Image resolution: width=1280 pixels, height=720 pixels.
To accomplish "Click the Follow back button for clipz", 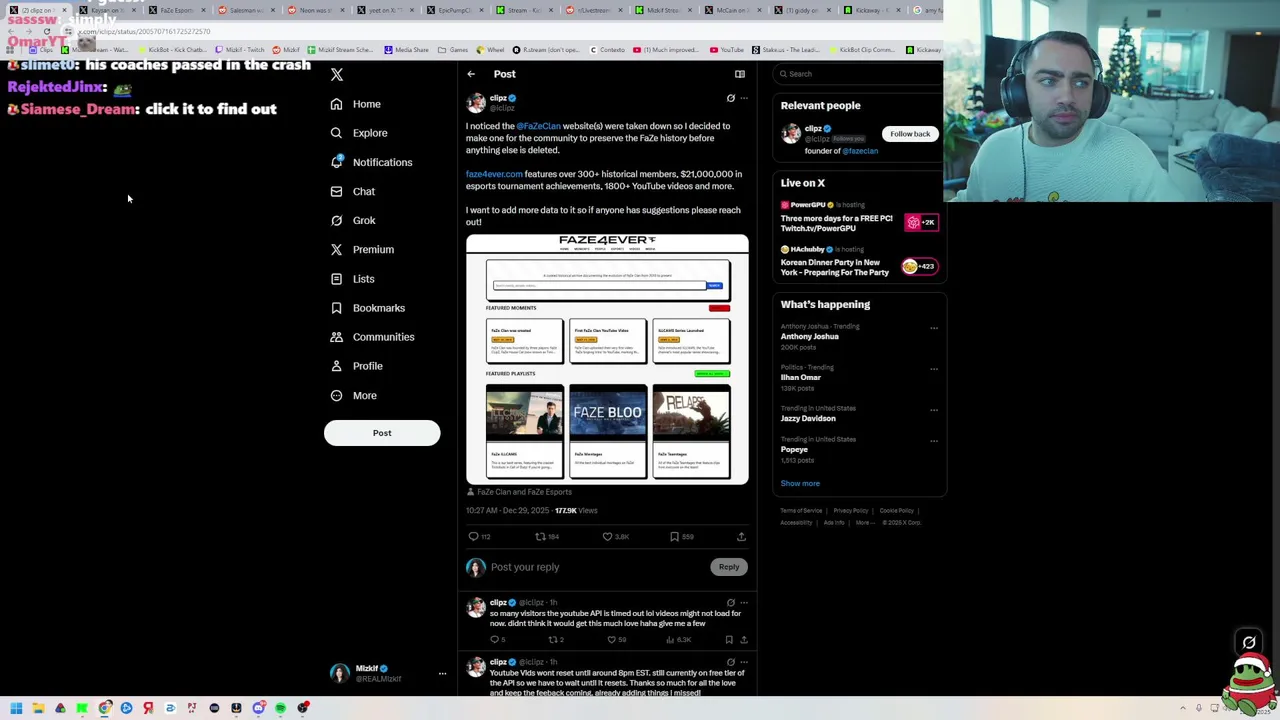I will tap(910, 134).
